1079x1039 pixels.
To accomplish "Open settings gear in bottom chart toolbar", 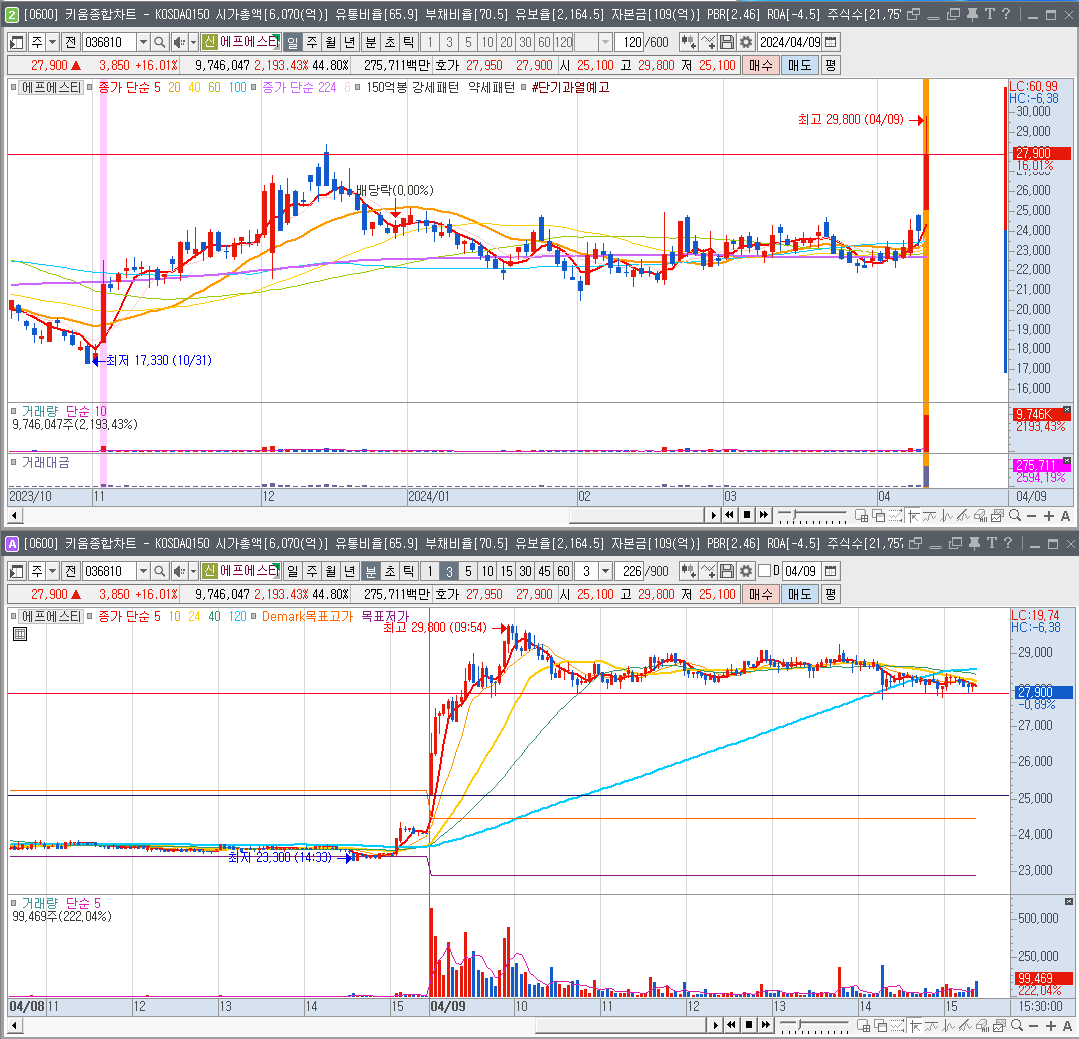I will pos(746,571).
